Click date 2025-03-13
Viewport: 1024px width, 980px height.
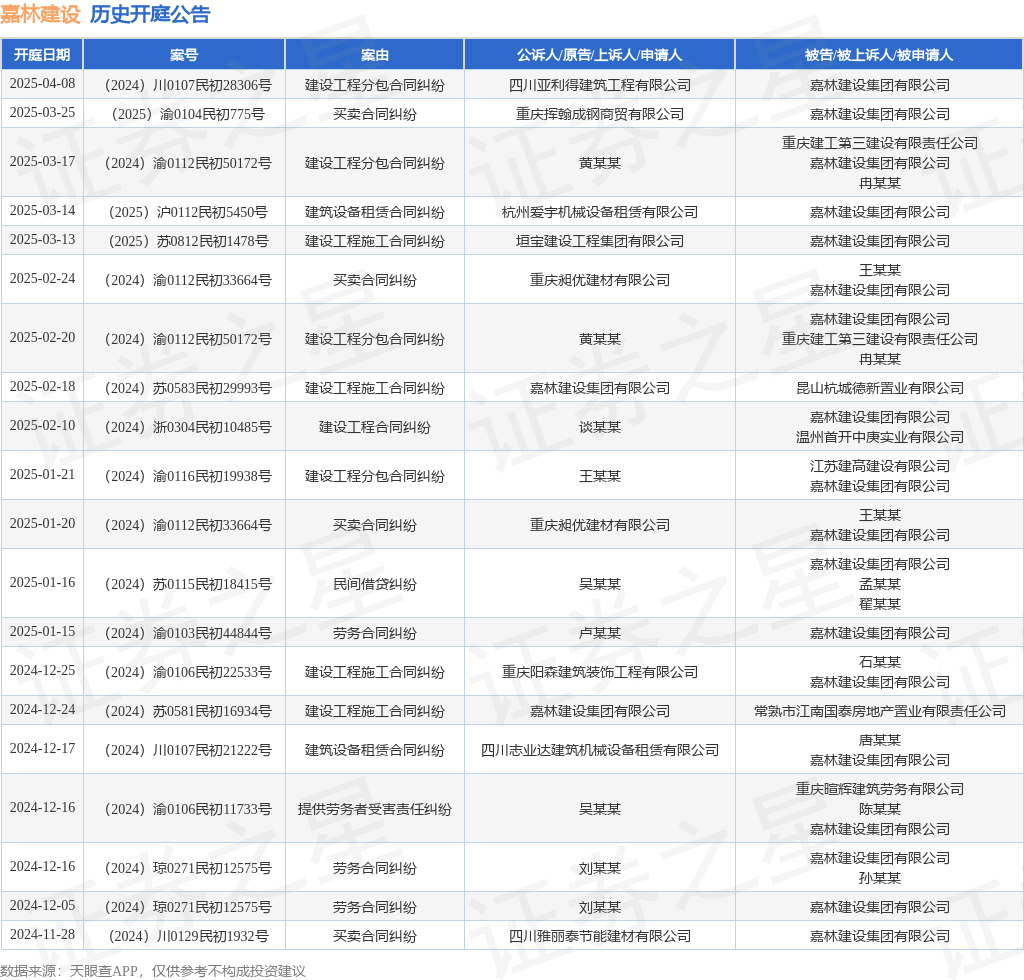(42, 240)
